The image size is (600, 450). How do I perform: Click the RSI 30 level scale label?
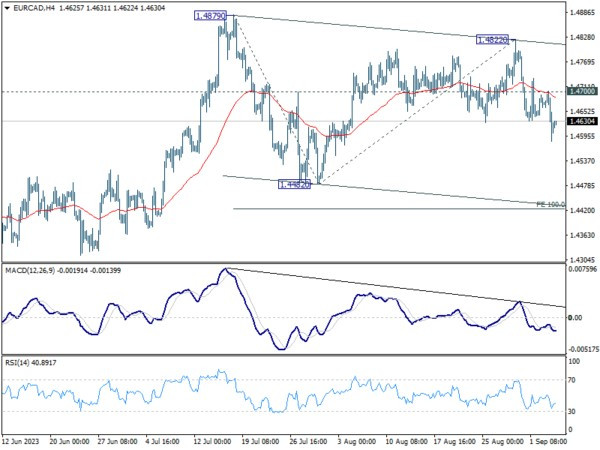point(572,411)
